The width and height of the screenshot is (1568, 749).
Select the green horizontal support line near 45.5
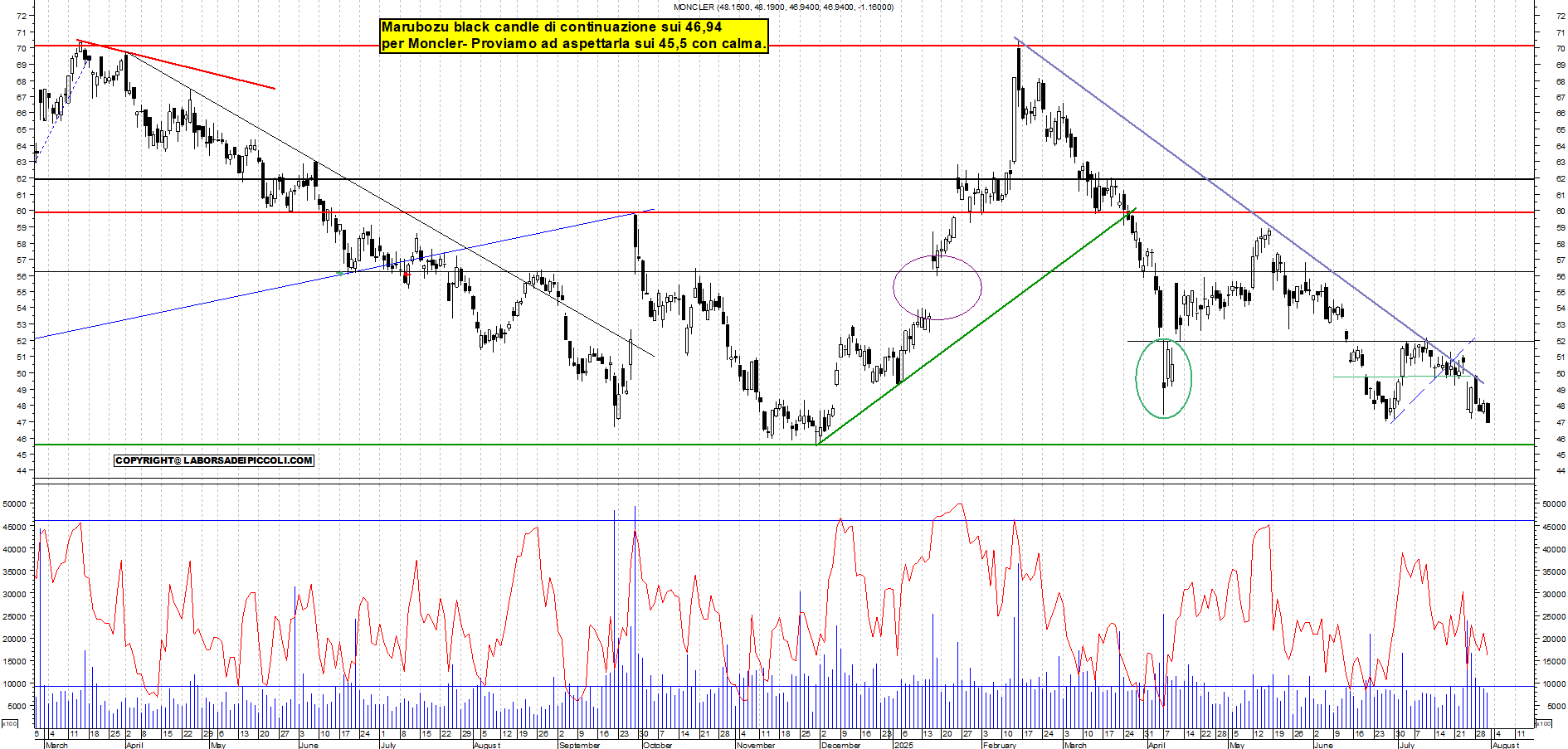click(784, 445)
